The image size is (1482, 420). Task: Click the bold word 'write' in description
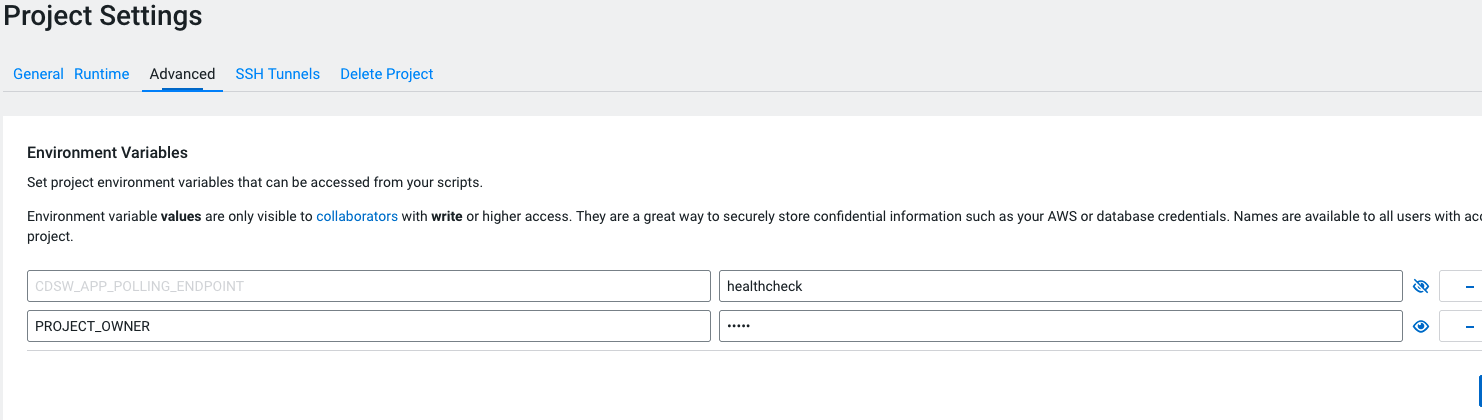click(x=446, y=216)
